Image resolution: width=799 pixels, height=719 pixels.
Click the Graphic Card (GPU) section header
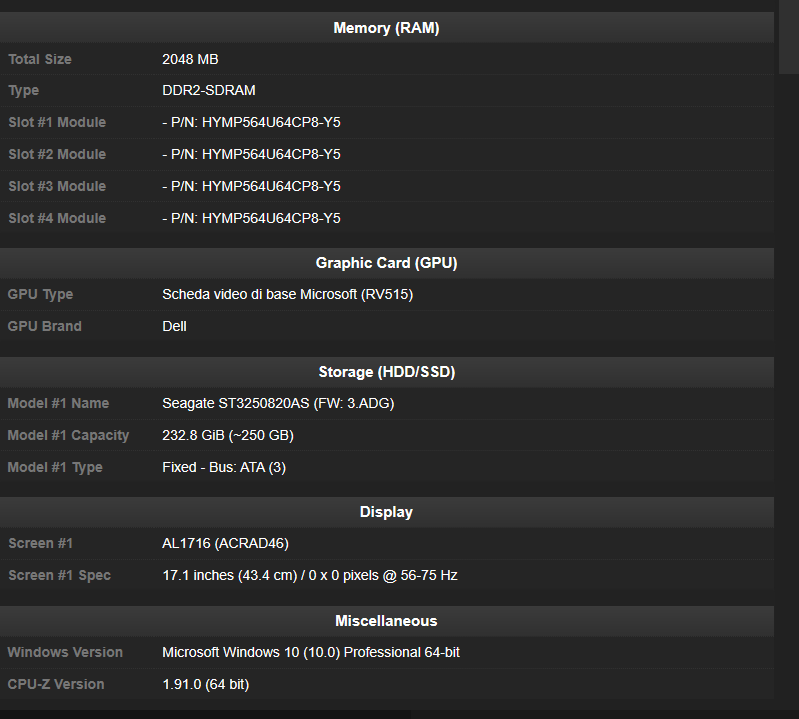coord(386,263)
